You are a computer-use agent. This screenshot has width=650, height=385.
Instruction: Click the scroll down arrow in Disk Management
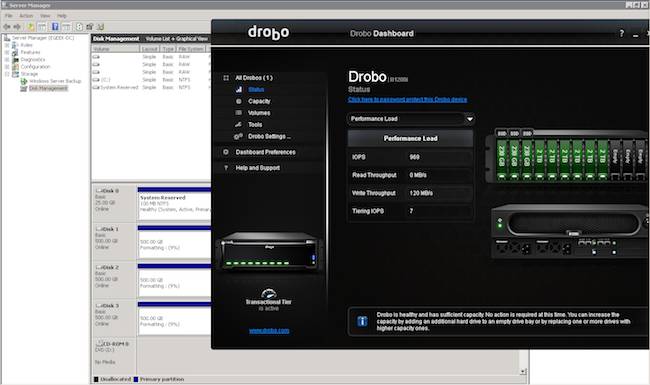(x=523, y=371)
